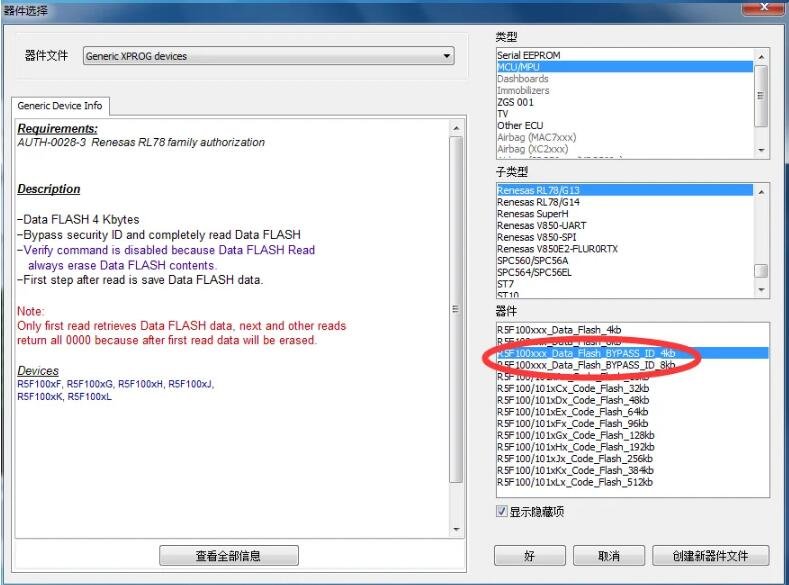Select R5F100xxx_Data_Flash_BYPASS_ID_8kb device
The image size is (789, 585).
point(586,365)
